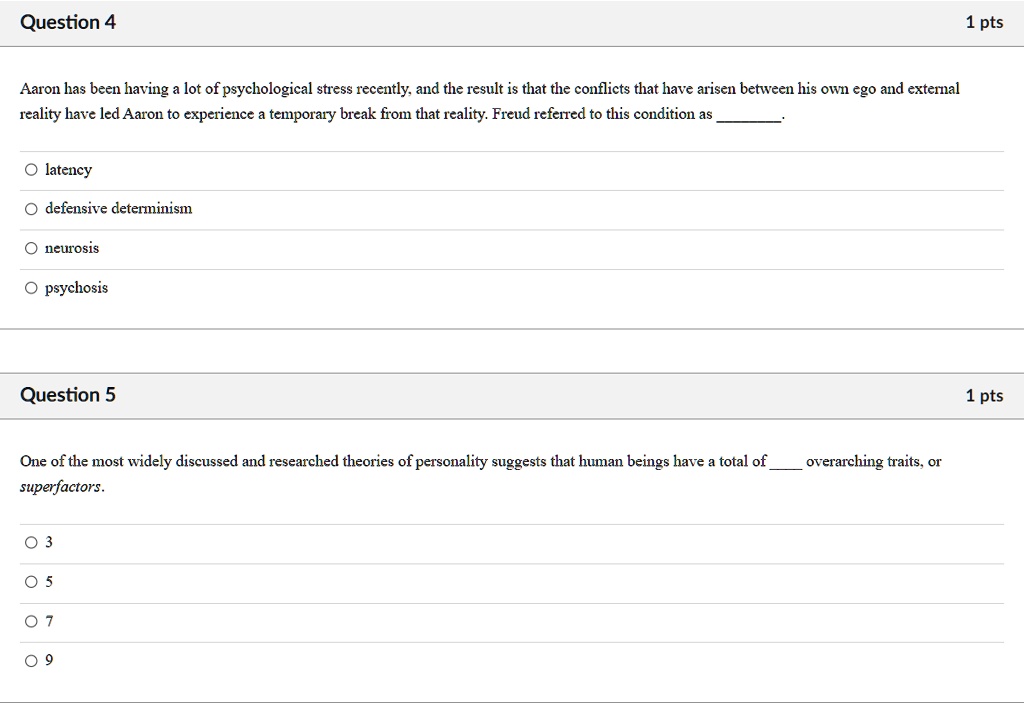Click the 1 pts label for Question 5
Viewport: 1024px width, 703px height.
tap(986, 394)
